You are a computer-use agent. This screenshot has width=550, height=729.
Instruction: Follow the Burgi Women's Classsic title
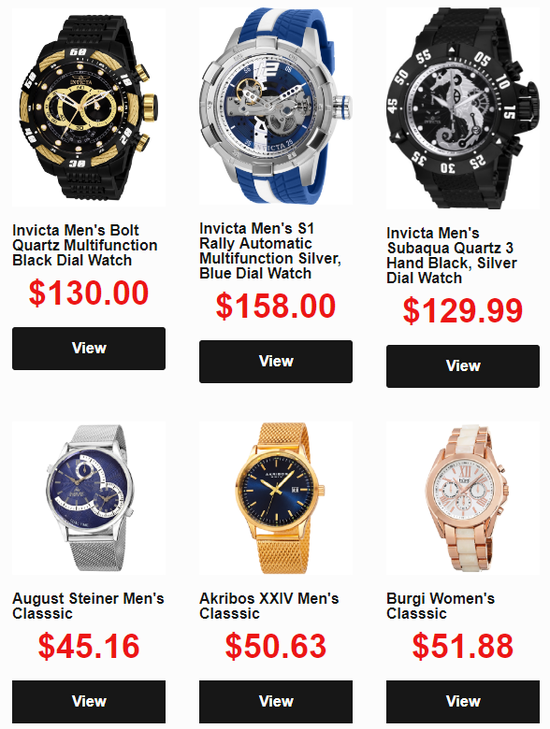(440, 606)
